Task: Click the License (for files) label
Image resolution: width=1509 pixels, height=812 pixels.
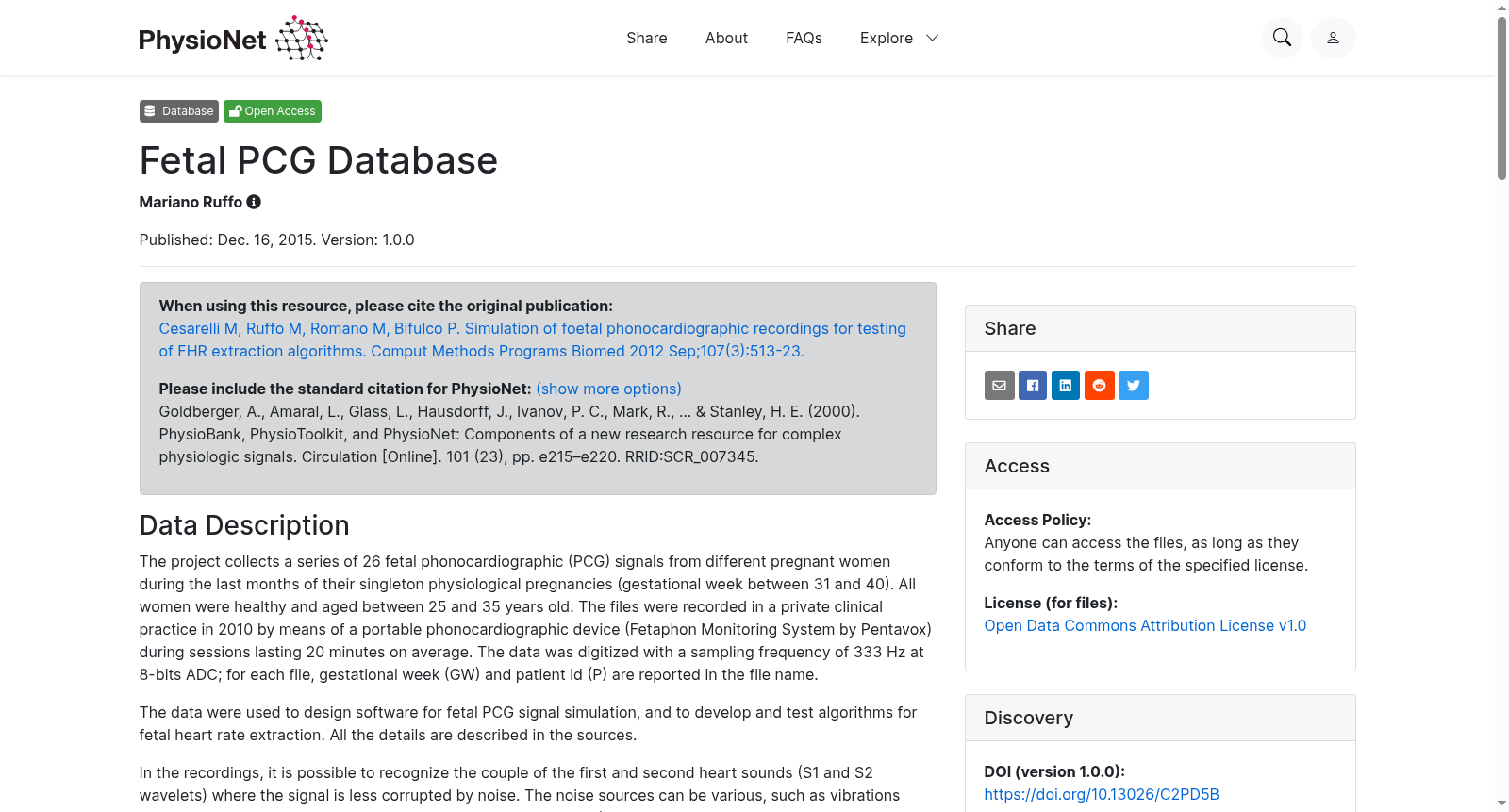Action: pyautogui.click(x=1051, y=603)
